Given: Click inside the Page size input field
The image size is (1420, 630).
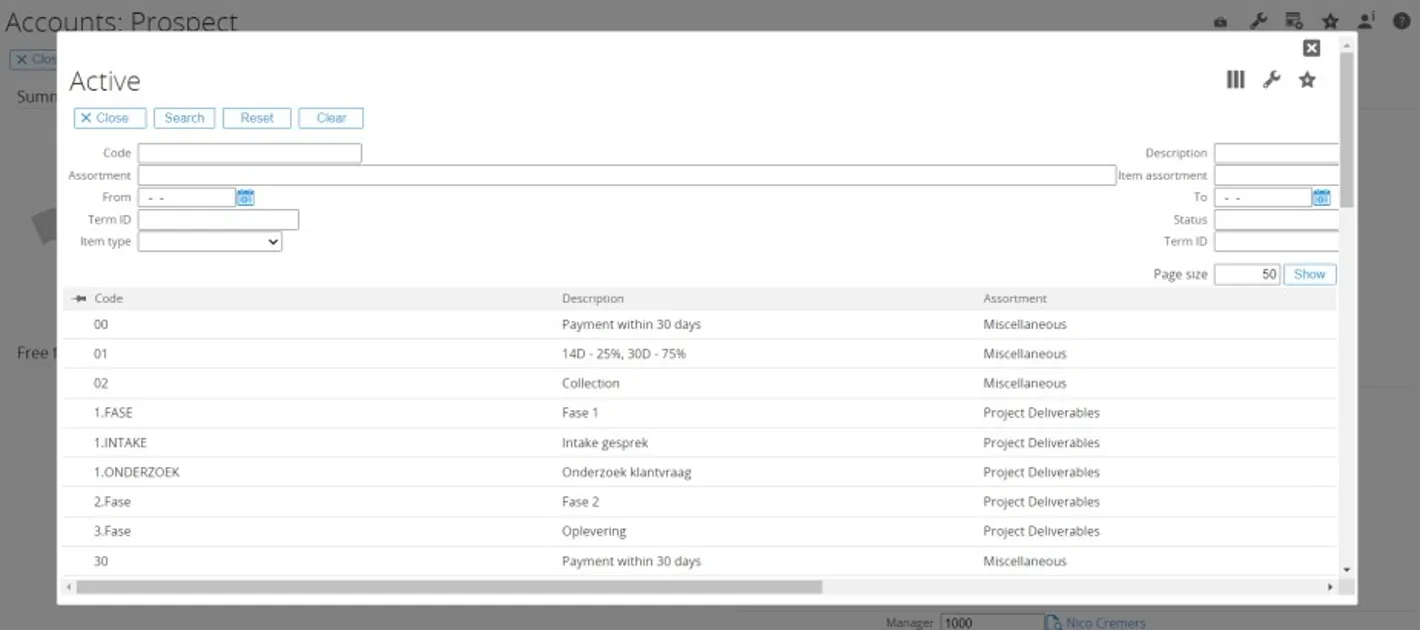Looking at the screenshot, I should [x=1247, y=273].
